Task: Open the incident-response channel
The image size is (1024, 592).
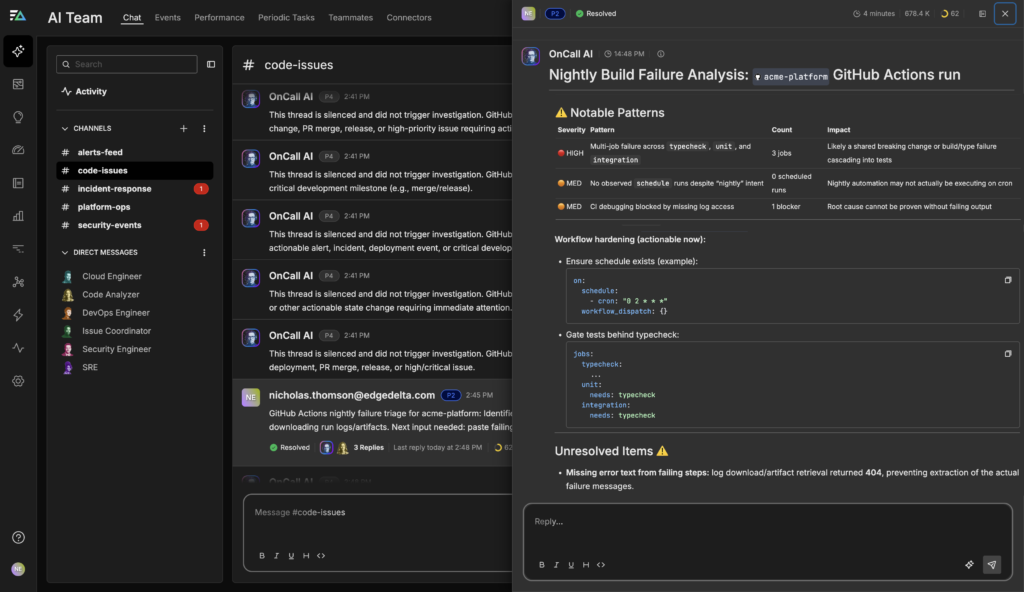Action: click(x=114, y=189)
